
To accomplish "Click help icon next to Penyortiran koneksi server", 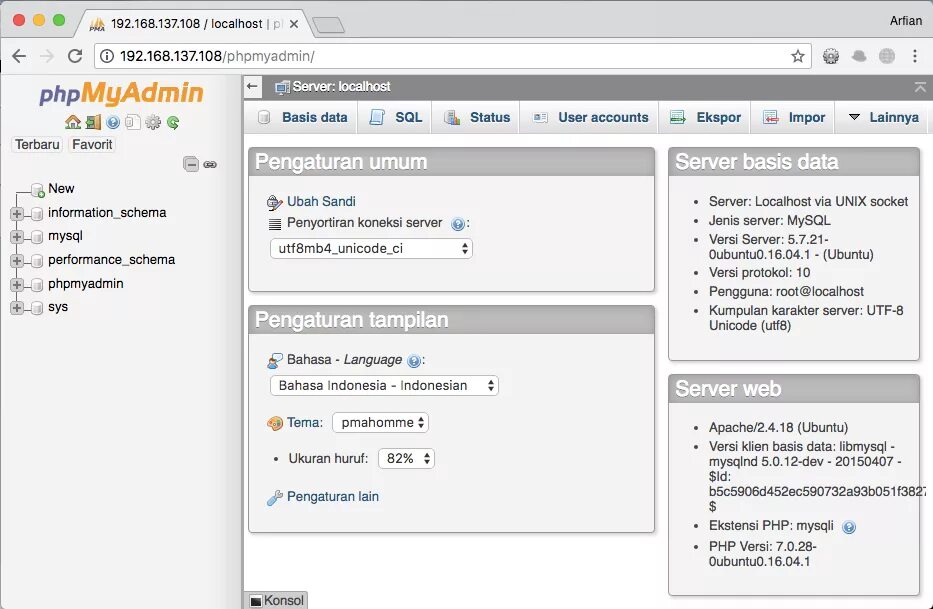I will point(458,224).
